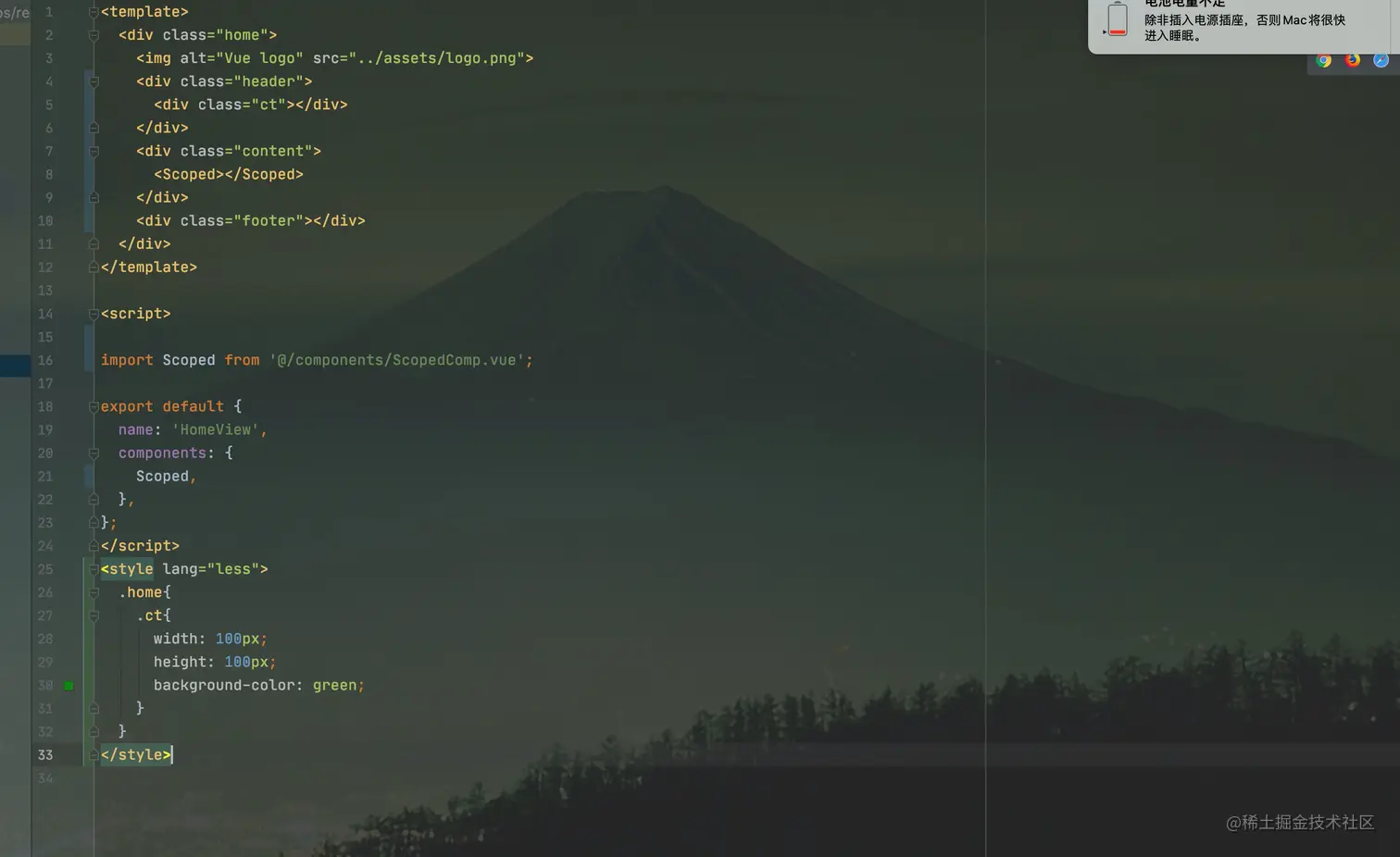Collapse the <style lang="less"> block
The width and height of the screenshot is (1400, 857).
point(94,569)
